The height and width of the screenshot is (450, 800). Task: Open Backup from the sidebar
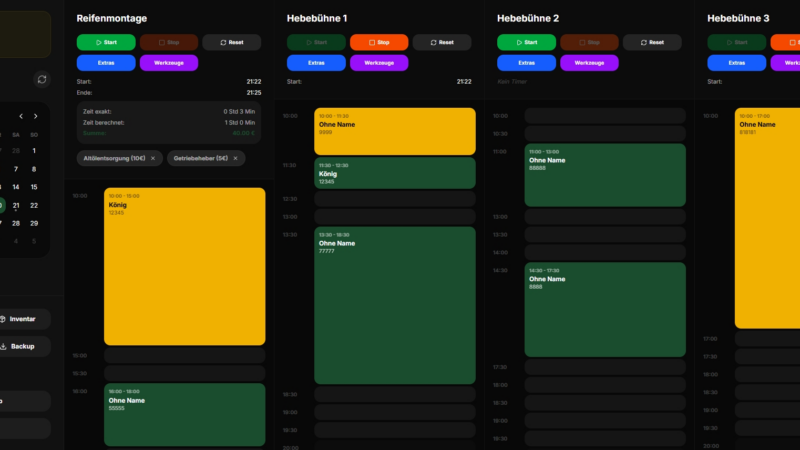coord(24,346)
